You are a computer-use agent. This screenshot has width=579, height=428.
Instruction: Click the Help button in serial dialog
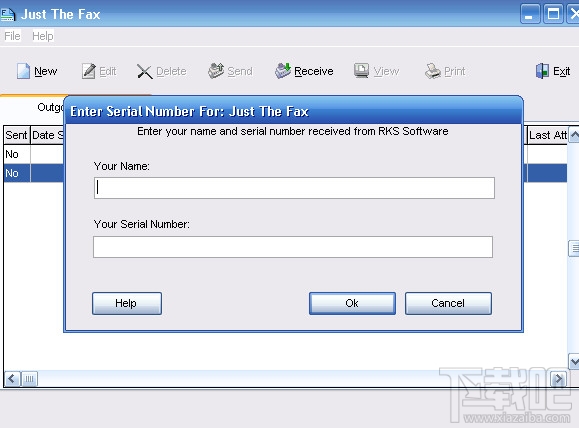(127, 303)
